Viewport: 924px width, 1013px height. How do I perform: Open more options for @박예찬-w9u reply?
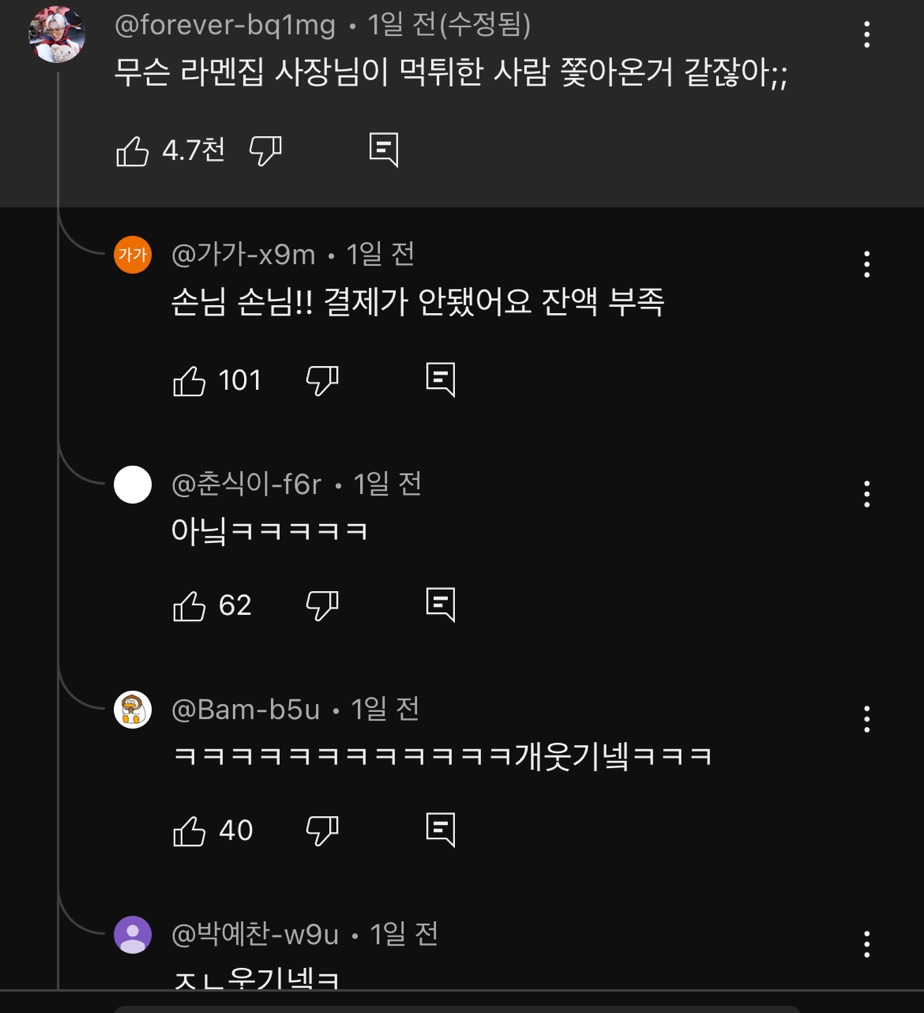click(866, 943)
